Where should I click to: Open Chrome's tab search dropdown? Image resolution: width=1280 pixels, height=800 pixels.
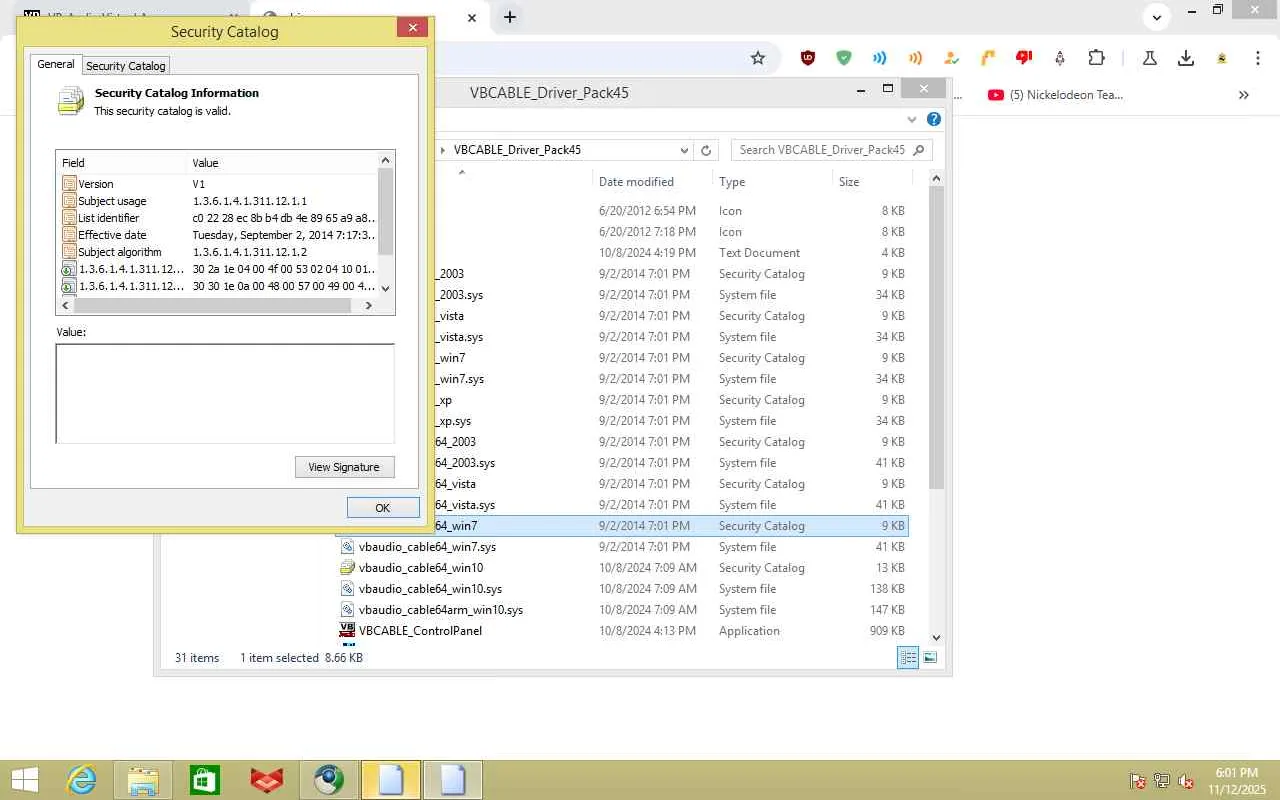(1157, 17)
